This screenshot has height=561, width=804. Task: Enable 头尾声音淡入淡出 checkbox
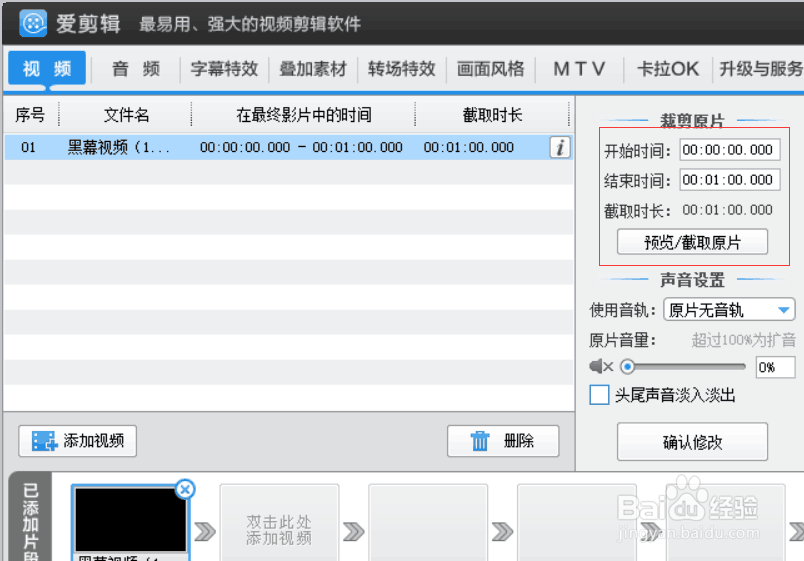(x=599, y=395)
